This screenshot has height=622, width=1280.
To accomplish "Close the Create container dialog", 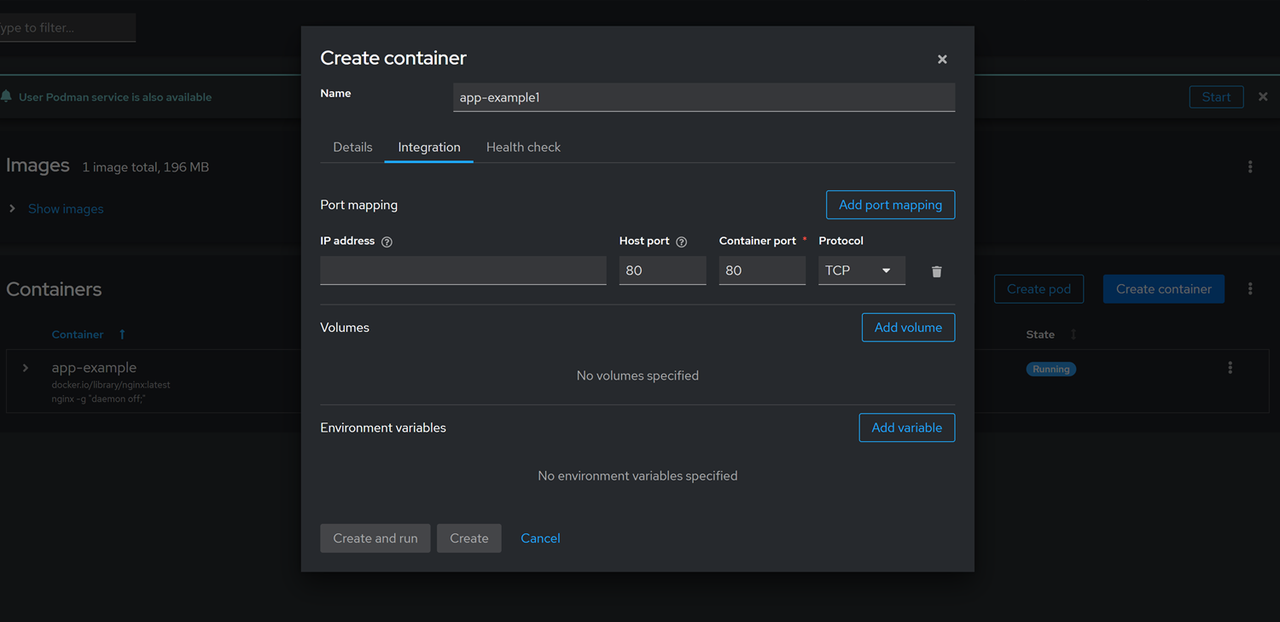I will 942,59.
